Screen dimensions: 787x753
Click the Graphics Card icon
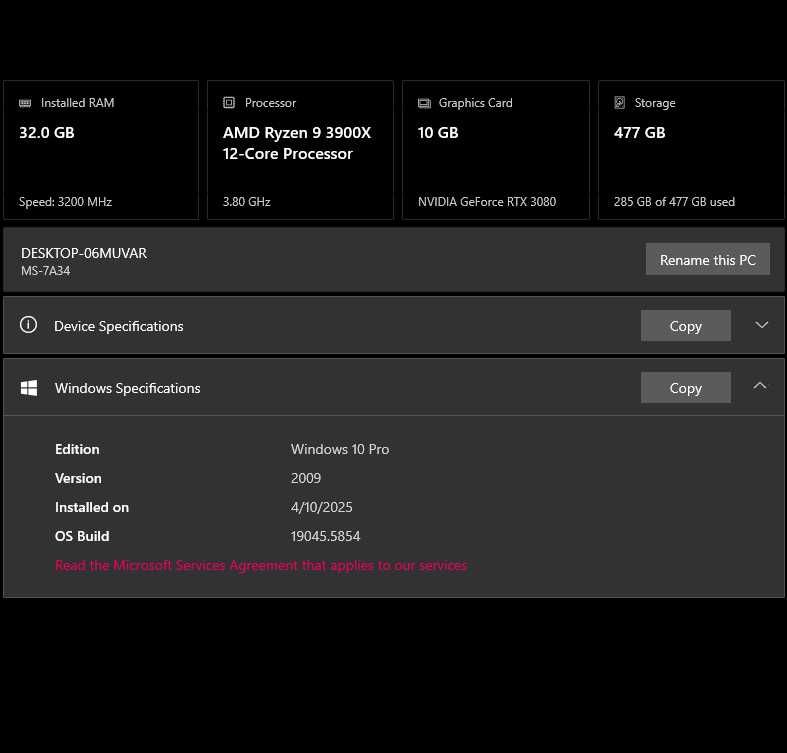pos(424,103)
